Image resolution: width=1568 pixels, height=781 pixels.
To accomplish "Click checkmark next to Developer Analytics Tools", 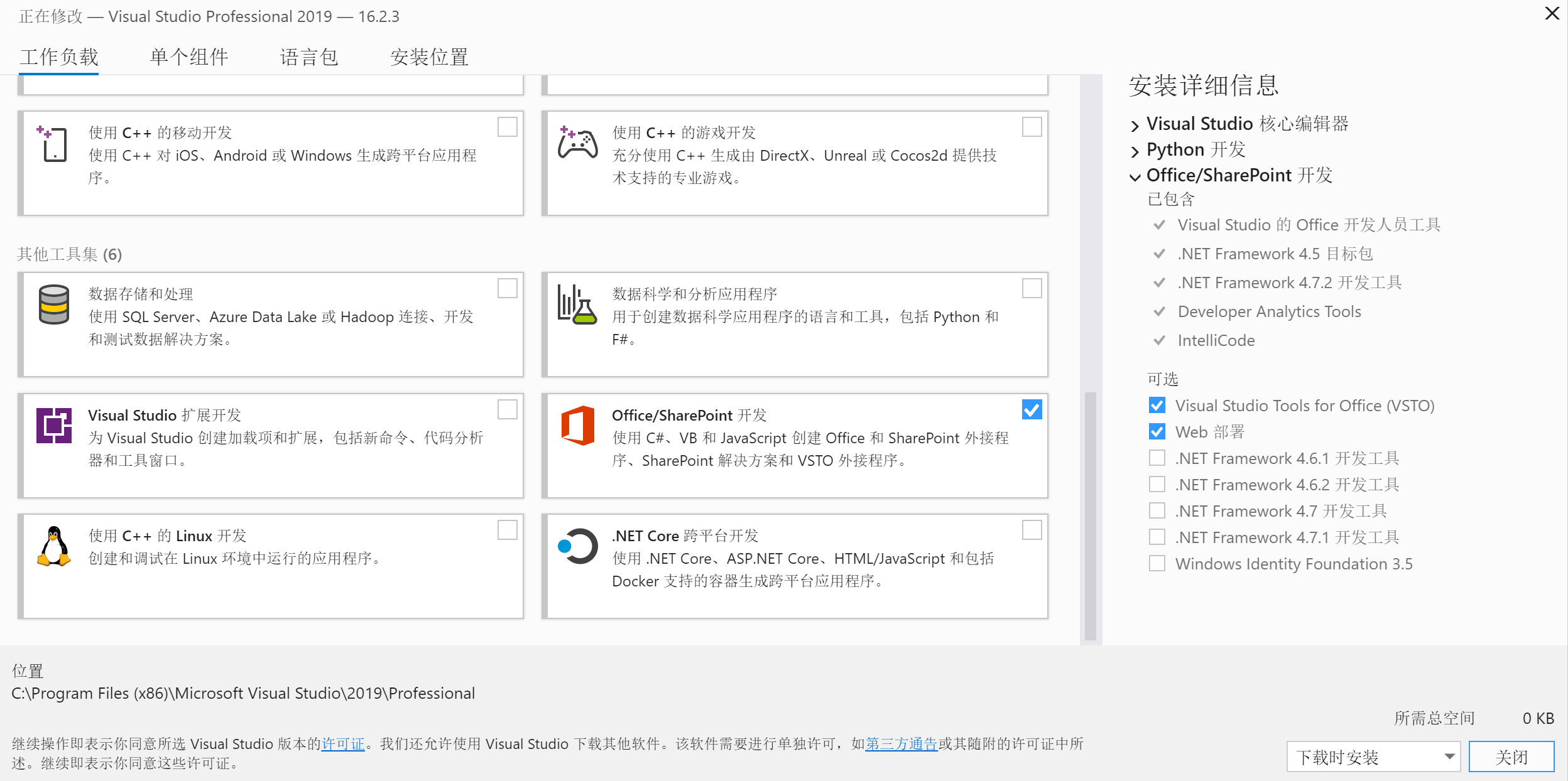I will pyautogui.click(x=1160, y=311).
